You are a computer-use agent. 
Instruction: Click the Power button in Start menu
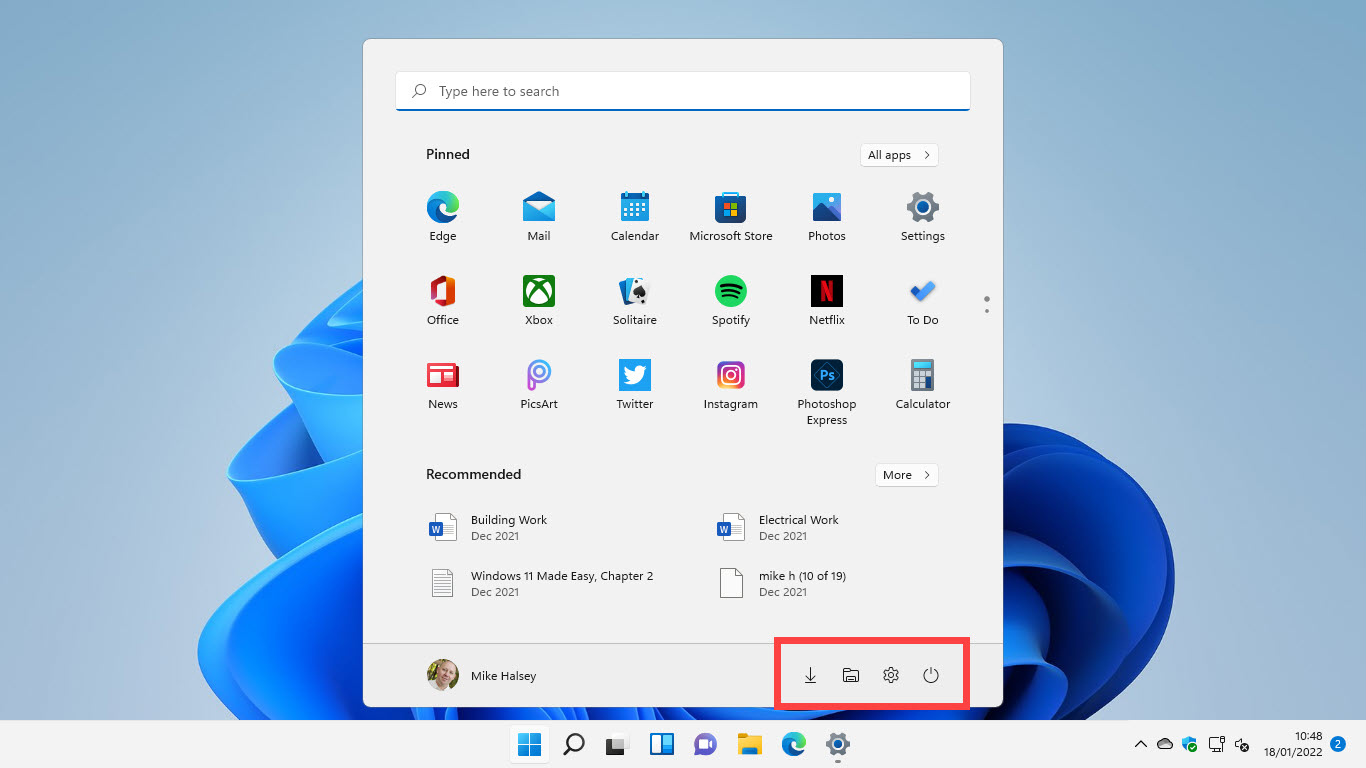(931, 676)
